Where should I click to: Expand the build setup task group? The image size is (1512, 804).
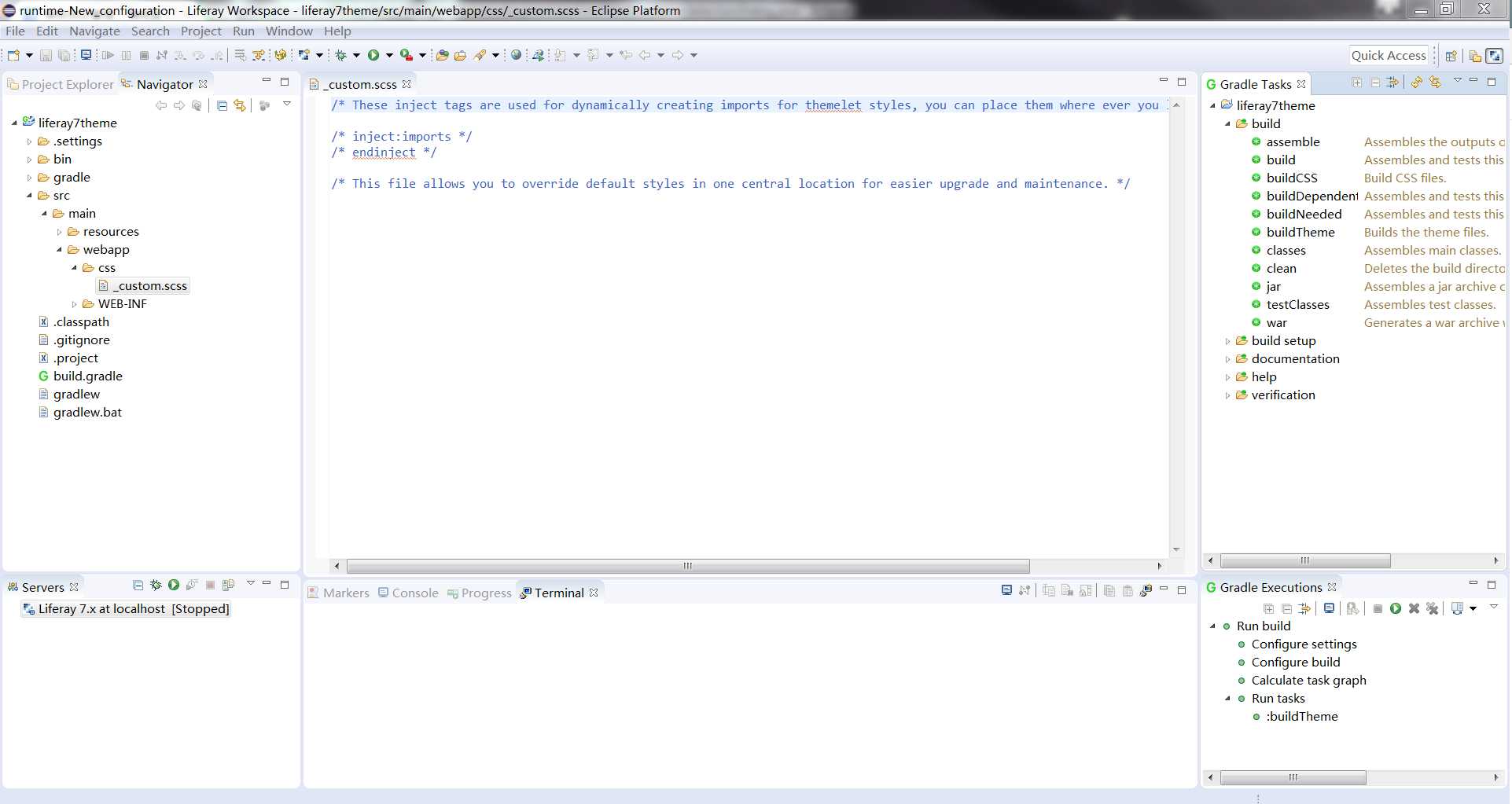pos(1227,341)
